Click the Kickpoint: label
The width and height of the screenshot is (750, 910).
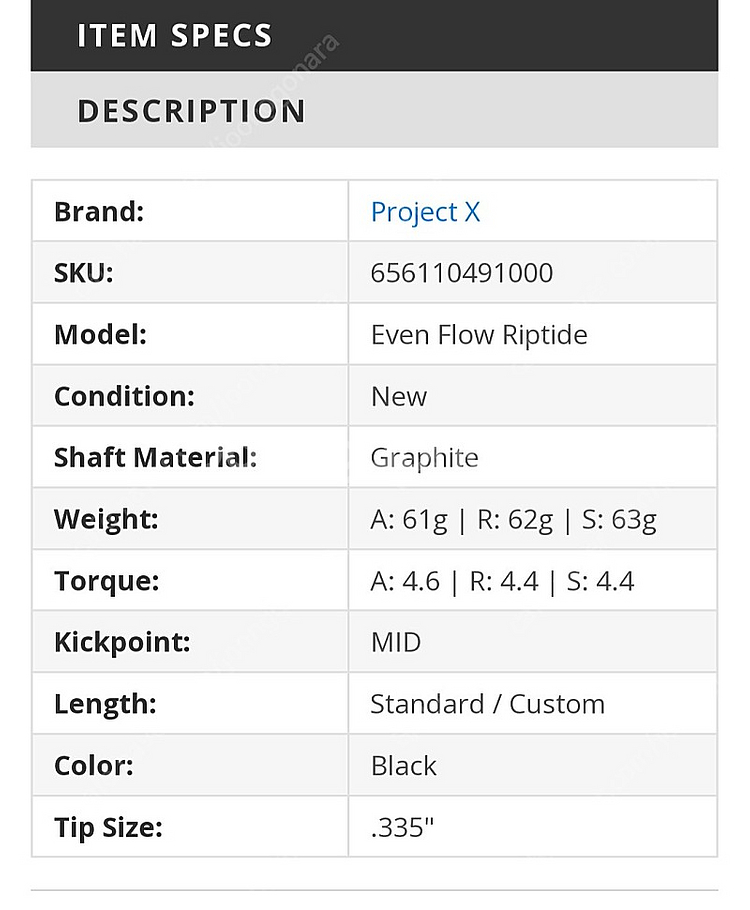pyautogui.click(x=122, y=642)
